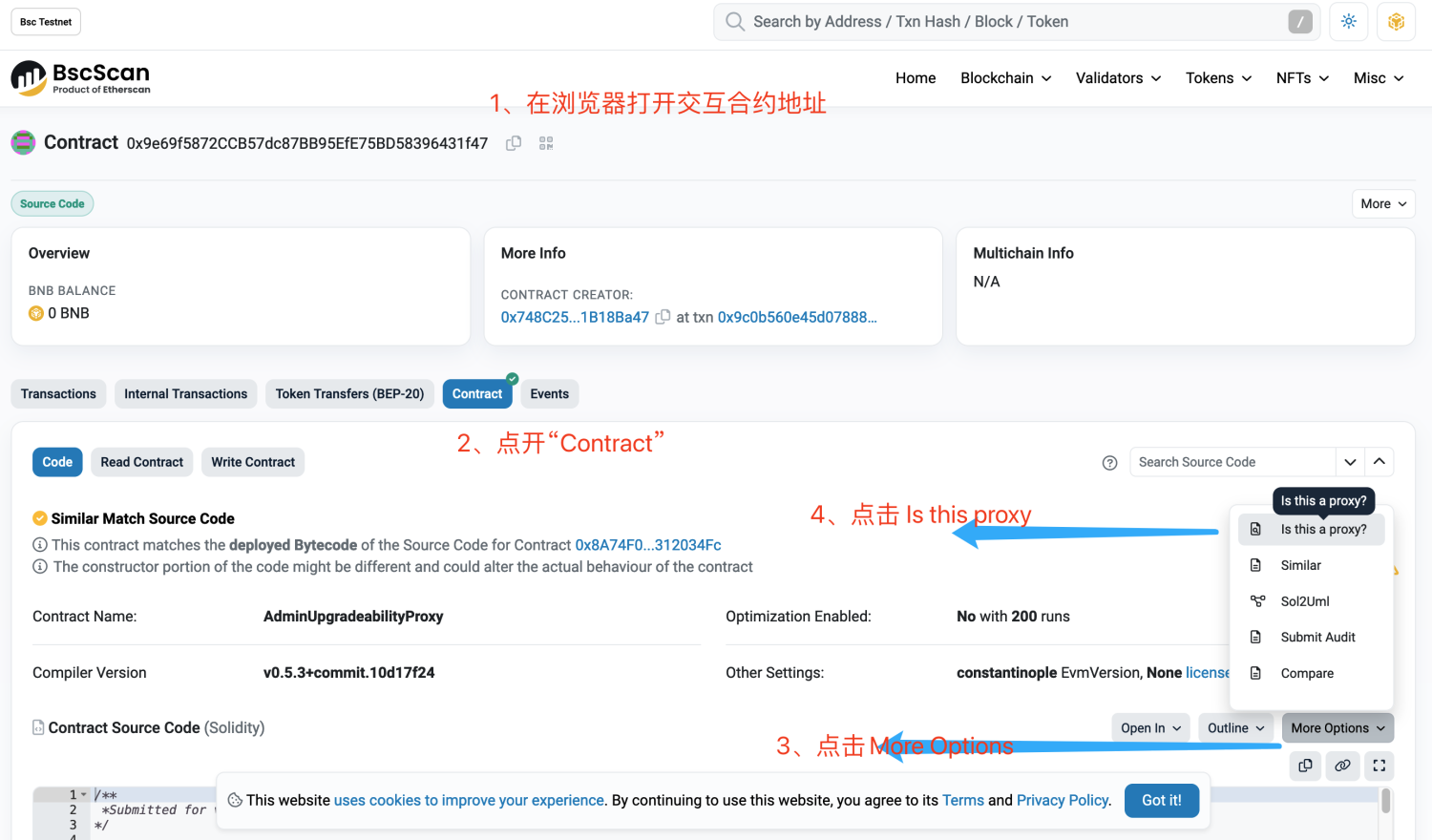The image size is (1432, 840).
Task: Open the Internal Transactions tab
Action: click(185, 394)
